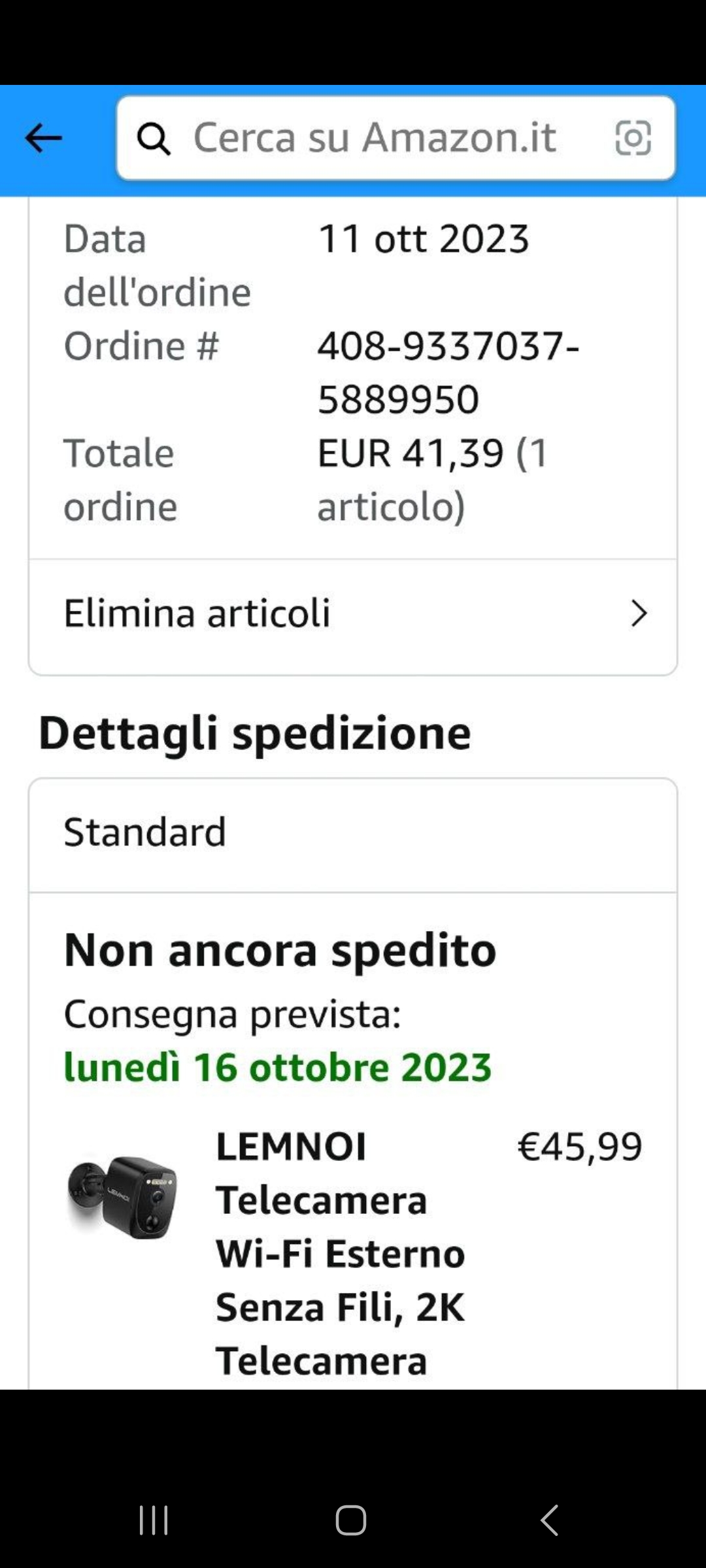Viewport: 706px width, 1568px height.
Task: Open LEMNOI Telecamera Wi-Fi product title
Action: coord(341,1253)
